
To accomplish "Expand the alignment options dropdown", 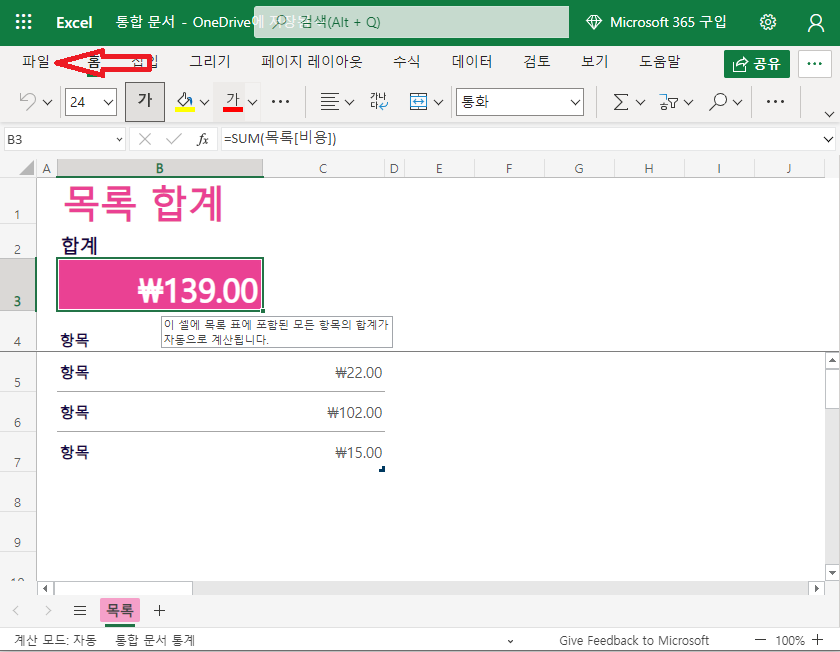I will pyautogui.click(x=350, y=102).
